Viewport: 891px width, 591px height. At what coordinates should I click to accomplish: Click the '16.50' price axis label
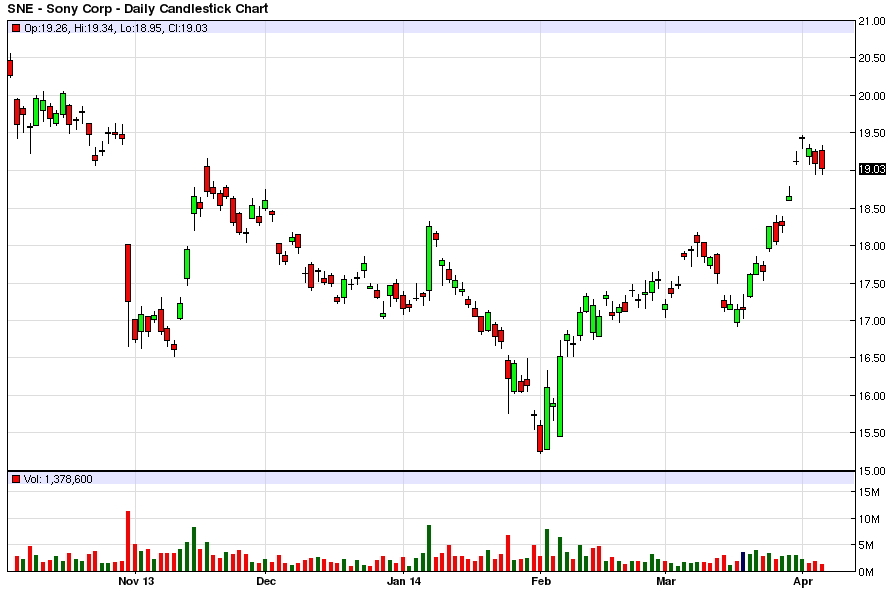coord(872,358)
